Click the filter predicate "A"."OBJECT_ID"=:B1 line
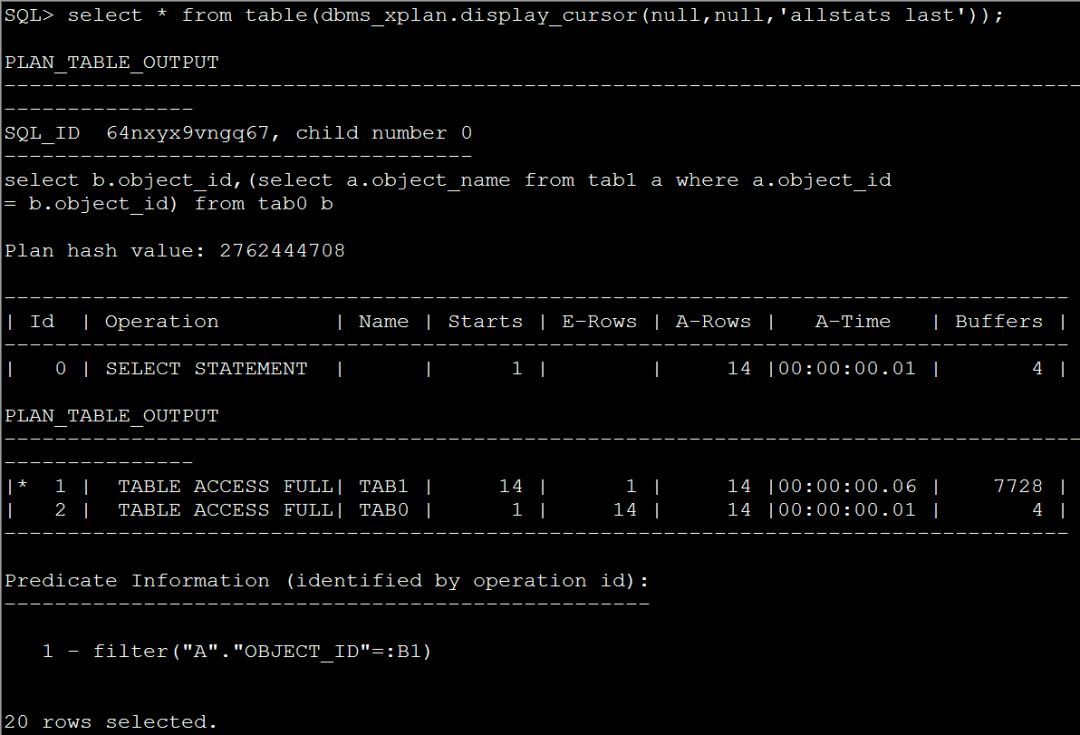 [x=262, y=651]
